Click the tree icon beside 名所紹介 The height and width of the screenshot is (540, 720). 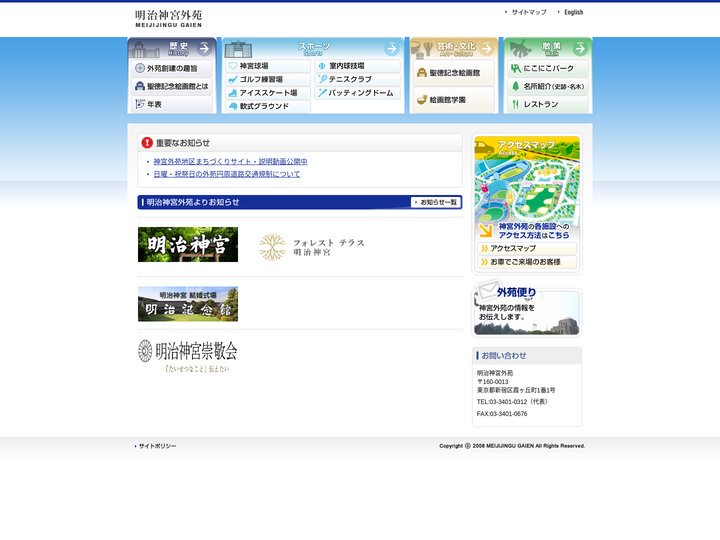[516, 86]
